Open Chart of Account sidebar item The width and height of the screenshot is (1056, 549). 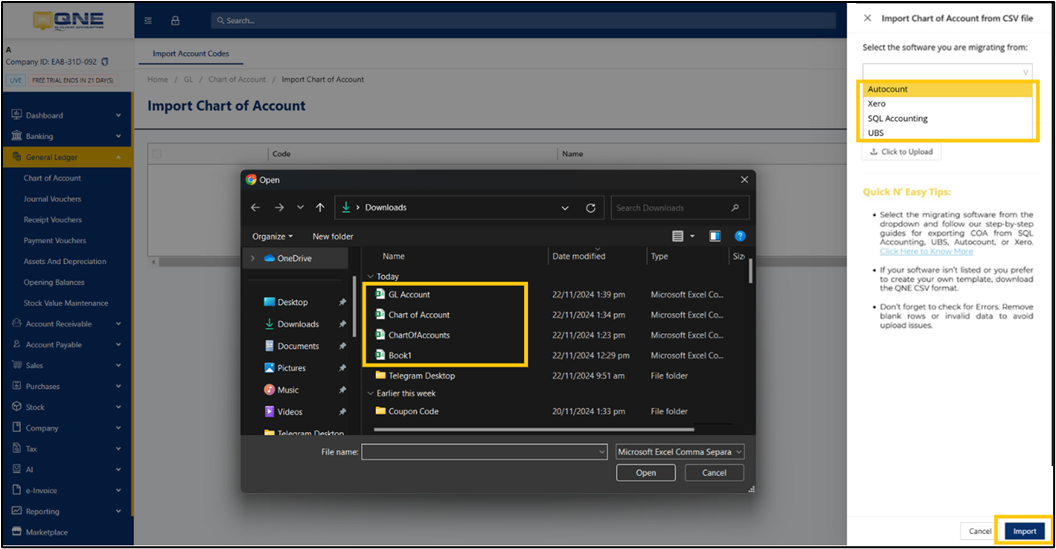coord(52,179)
